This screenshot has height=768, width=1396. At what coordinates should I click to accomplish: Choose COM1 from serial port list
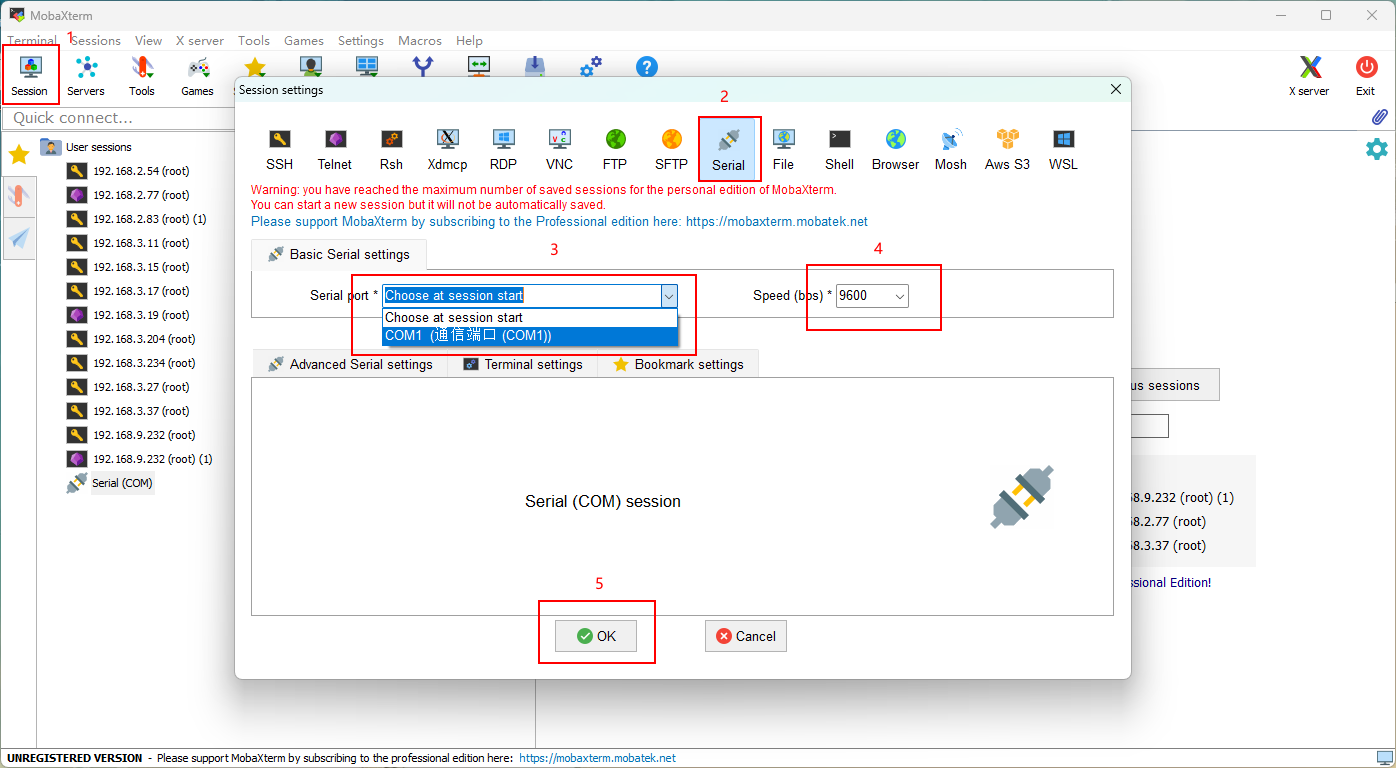coord(530,336)
